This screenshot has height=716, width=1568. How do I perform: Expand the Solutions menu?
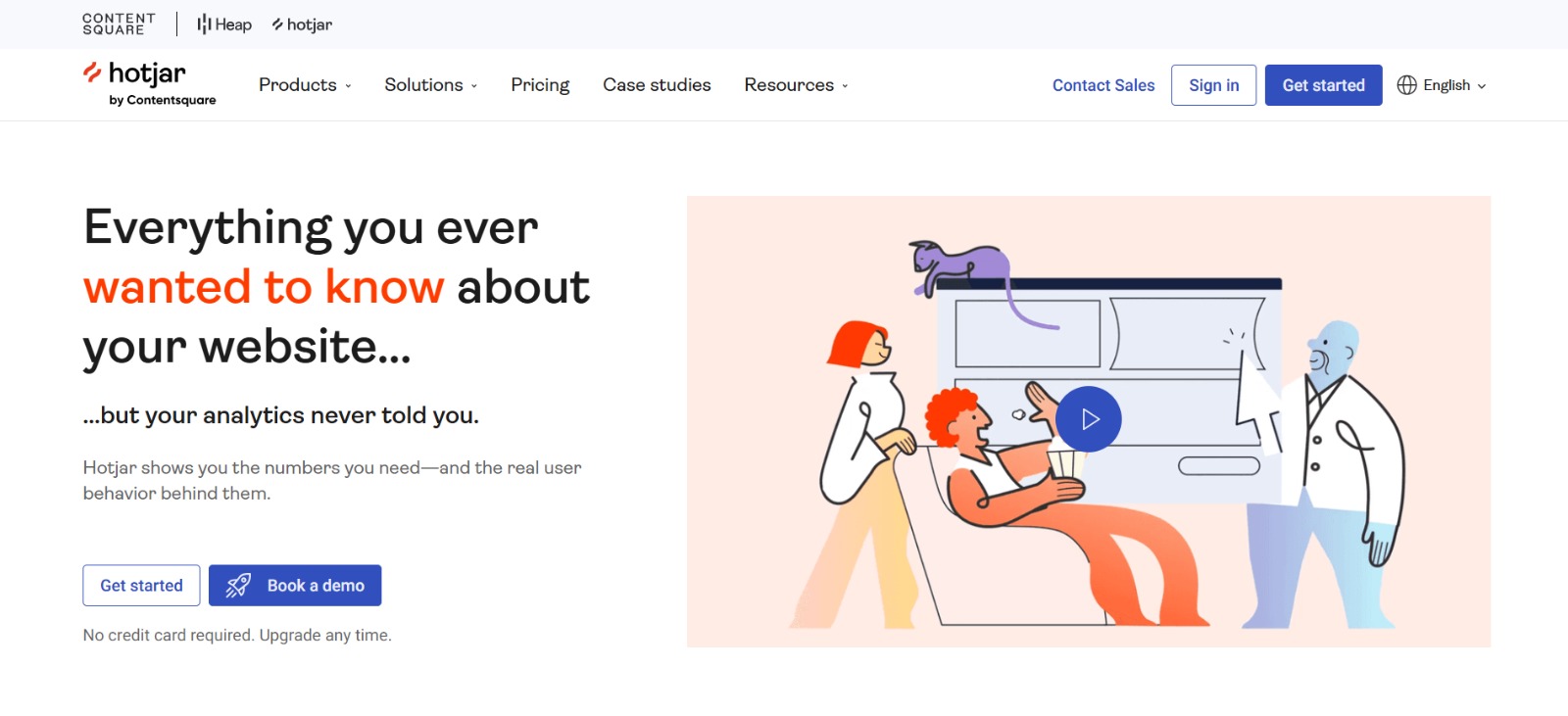coord(431,85)
